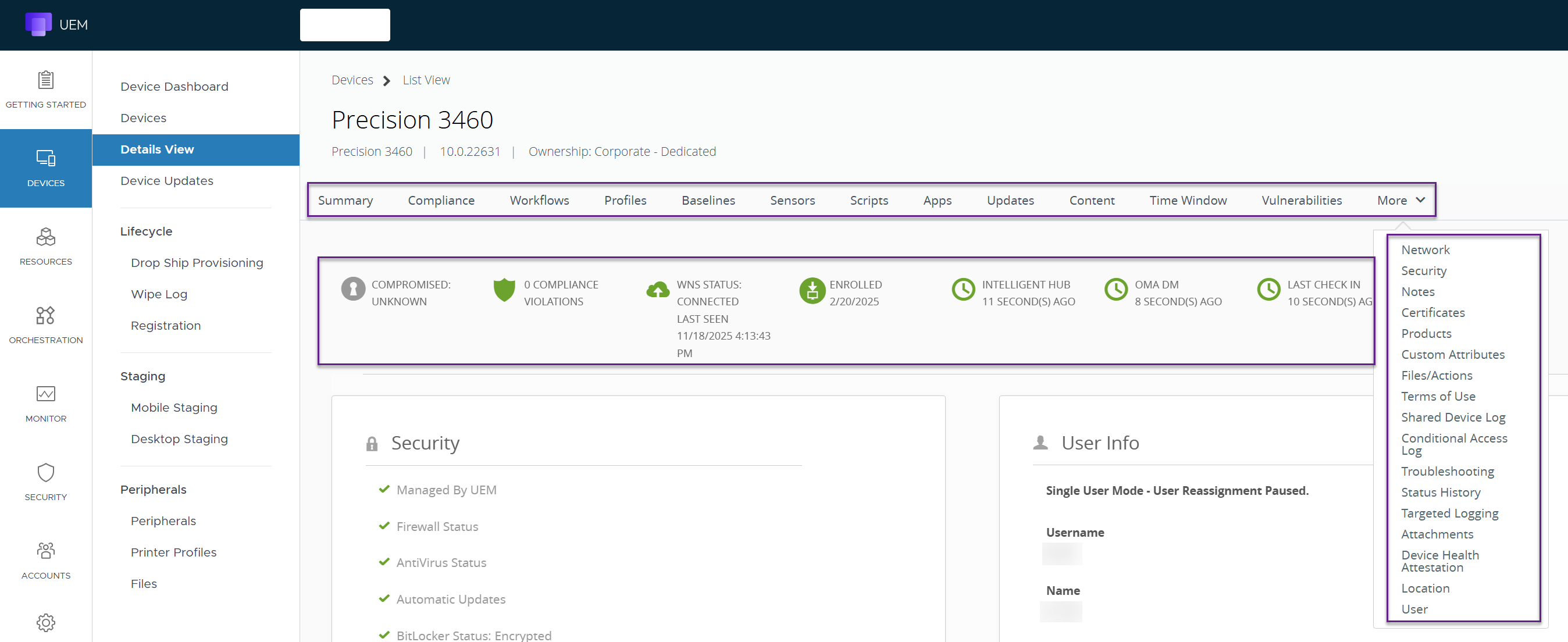Go to Device Dashboard in side menu

[174, 87]
